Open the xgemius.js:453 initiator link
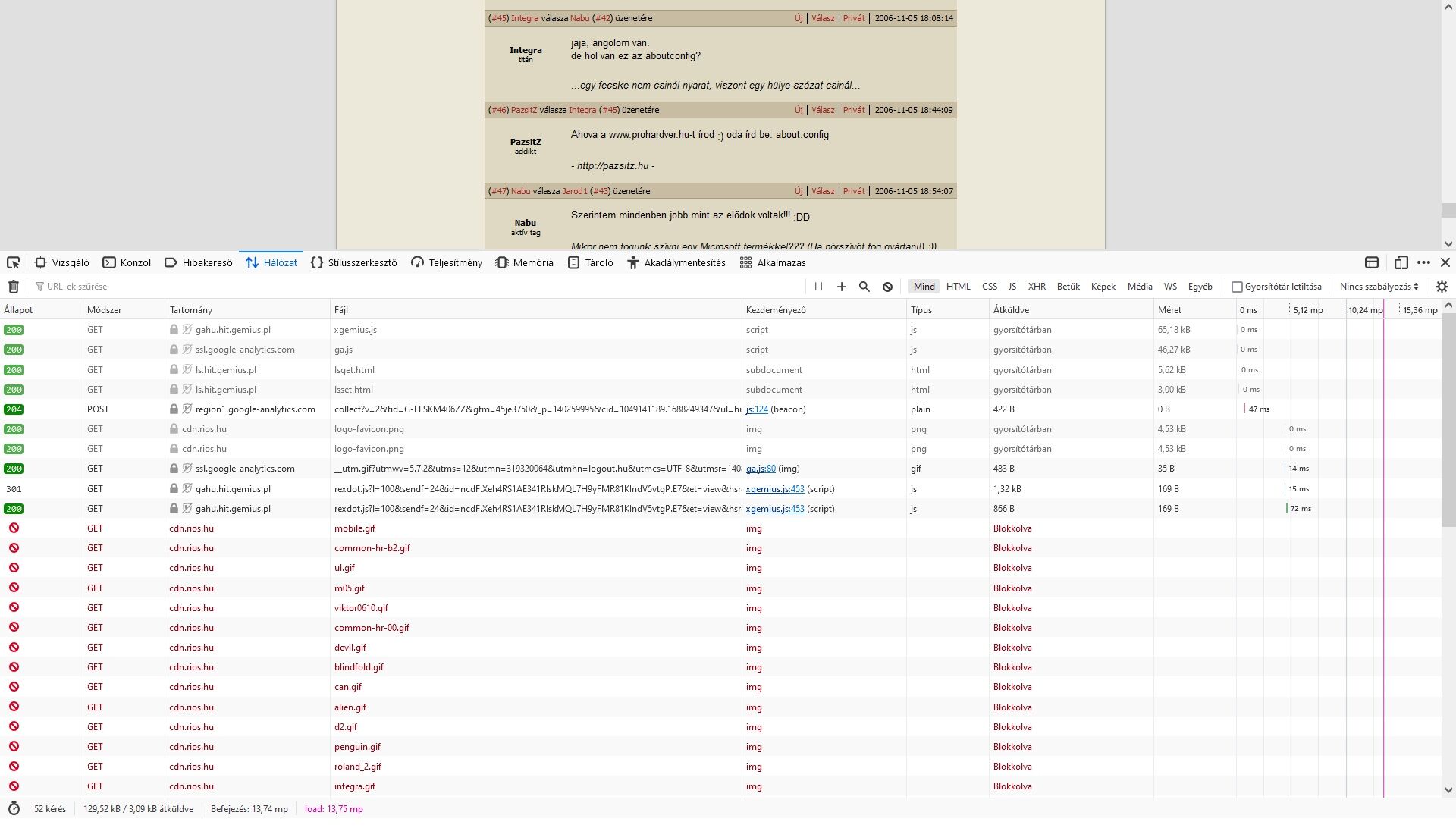The height and width of the screenshot is (828, 1456). click(x=774, y=489)
